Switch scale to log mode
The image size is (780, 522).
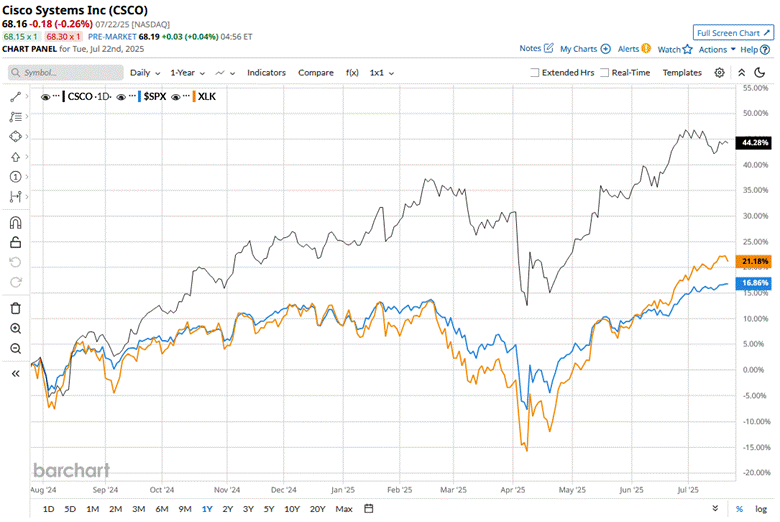pos(761,509)
